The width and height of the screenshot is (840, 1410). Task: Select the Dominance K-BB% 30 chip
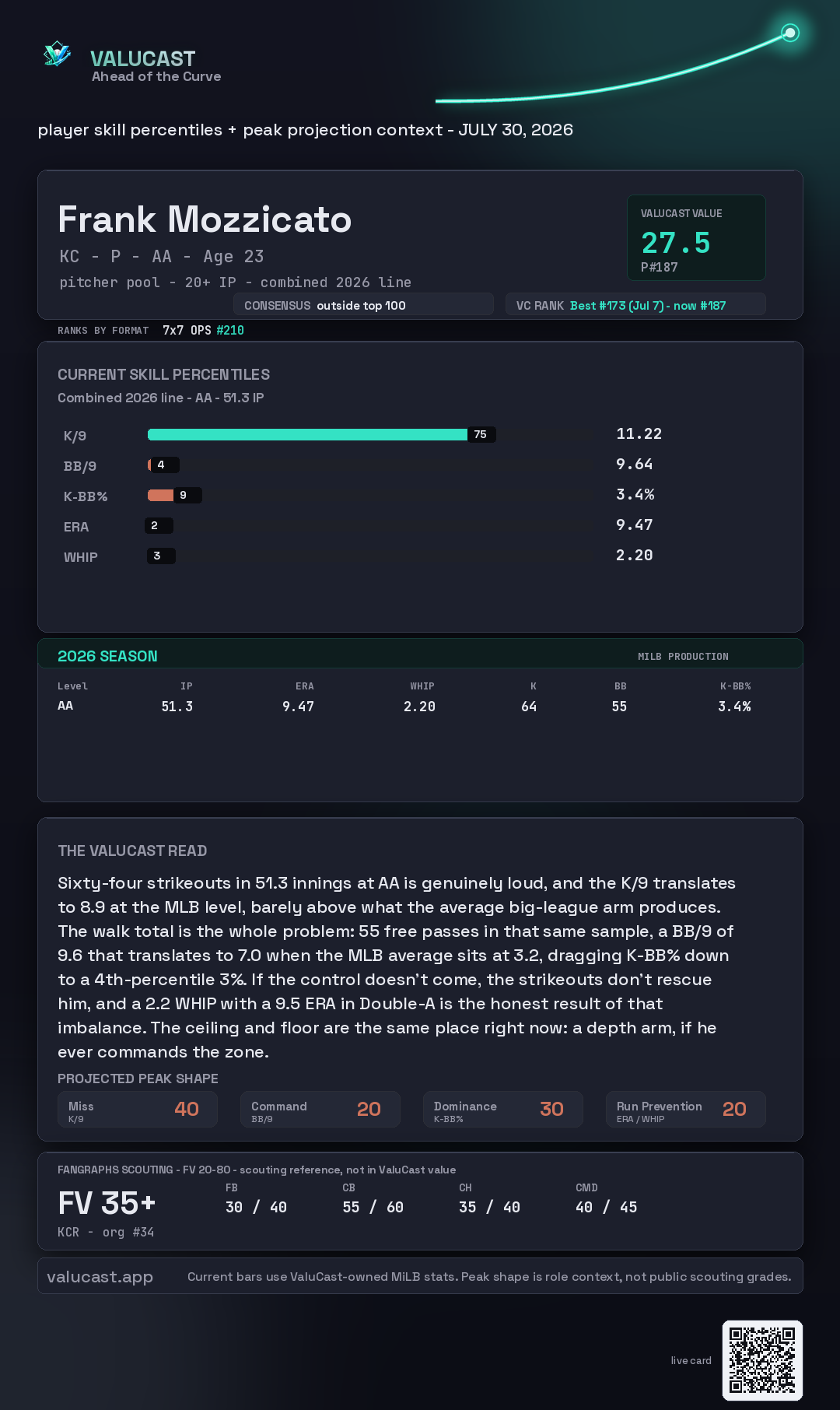503,1109
